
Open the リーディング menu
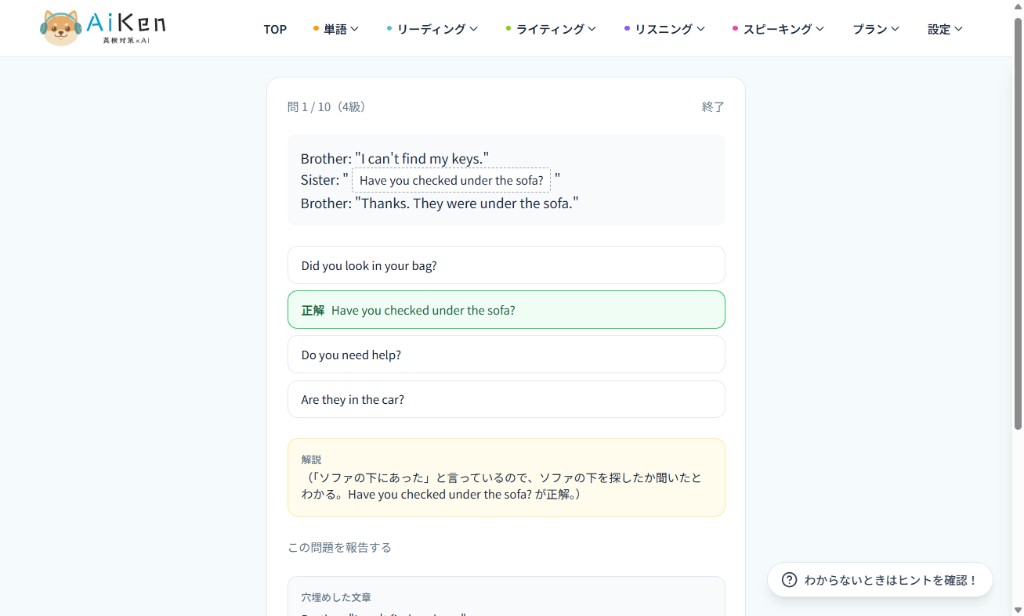click(432, 29)
